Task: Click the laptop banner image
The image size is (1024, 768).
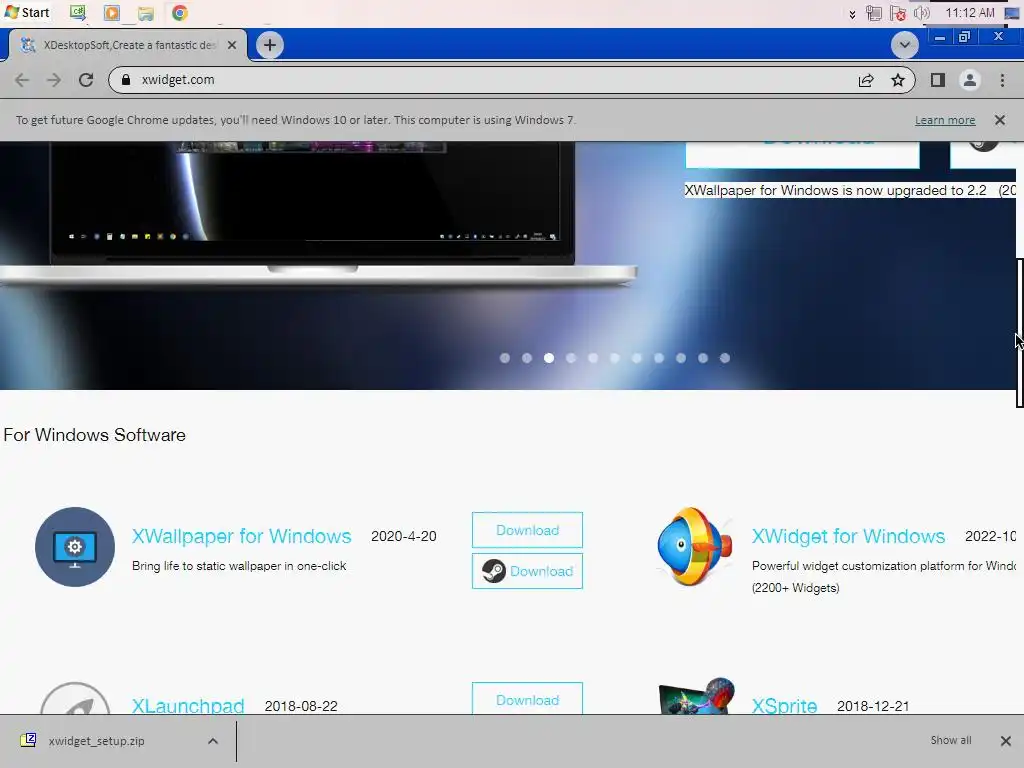Action: 319,216
